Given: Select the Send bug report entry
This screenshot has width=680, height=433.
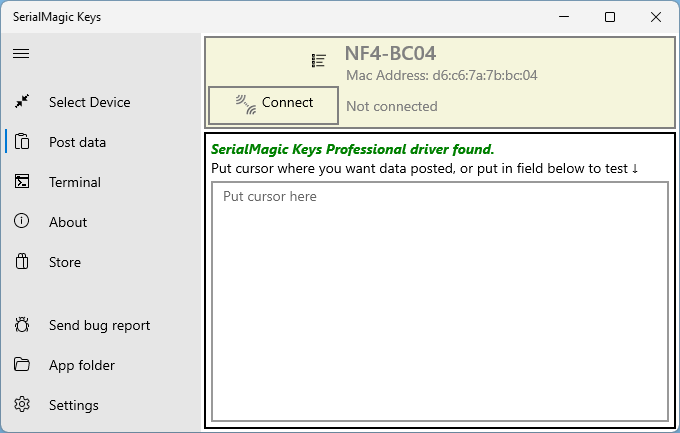Looking at the screenshot, I should 99,325.
